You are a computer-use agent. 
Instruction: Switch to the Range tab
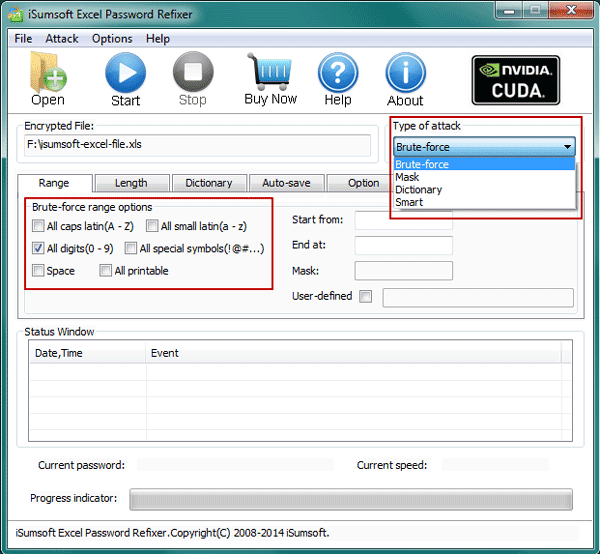(54, 183)
